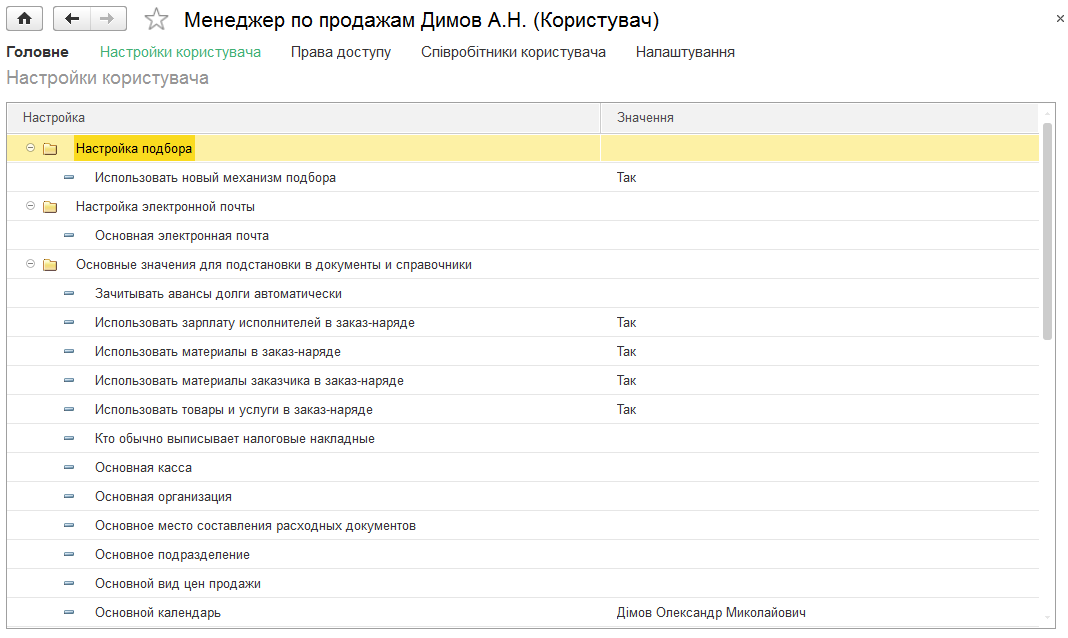Click item icon beside Использовать товары и услуги
The image size is (1068, 638).
coord(69,409)
